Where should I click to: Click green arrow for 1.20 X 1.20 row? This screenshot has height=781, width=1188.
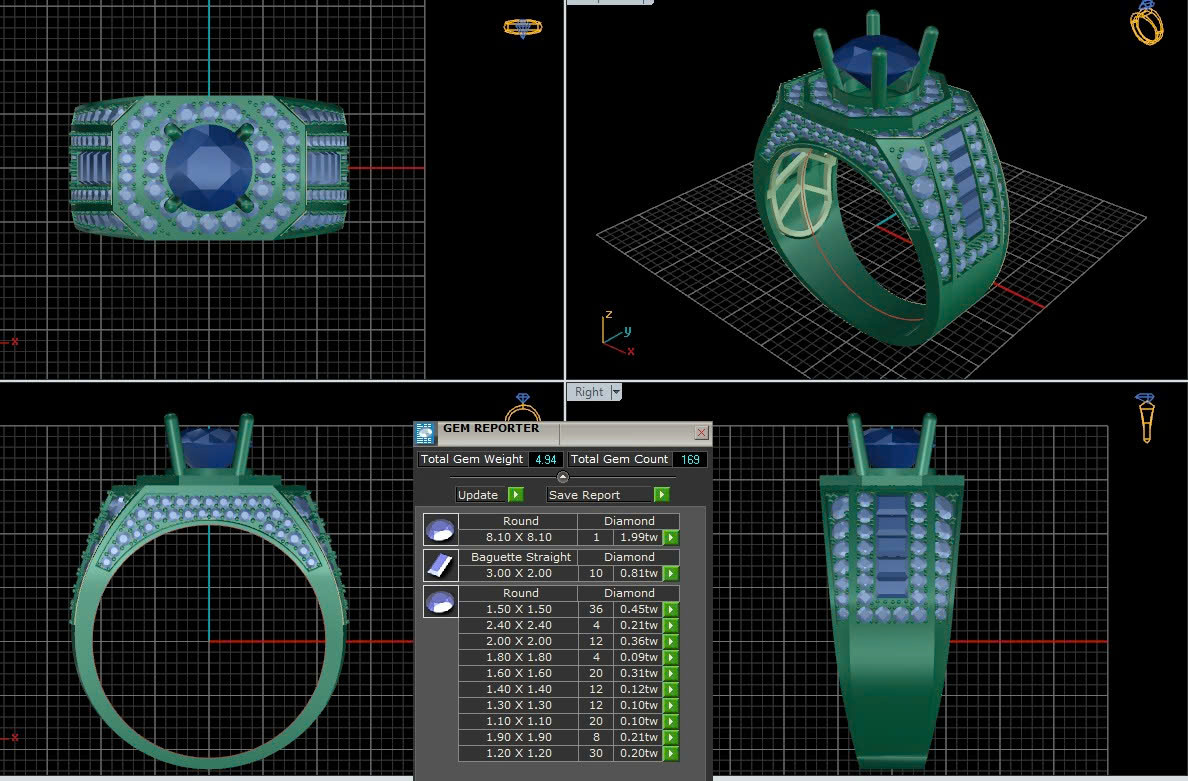tap(671, 753)
